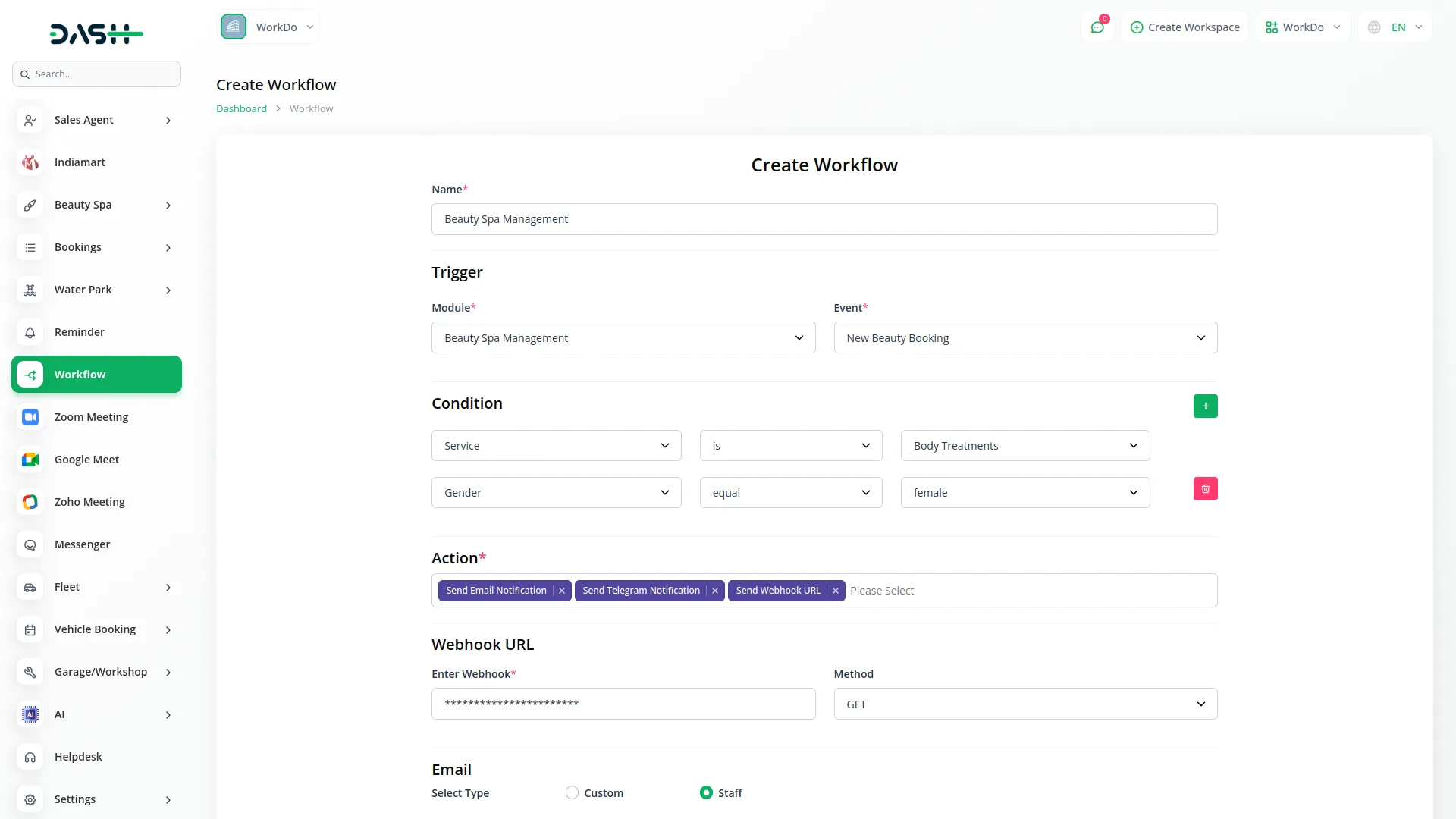Navigate to Dashboard via the breadcrumb link
Viewport: 1456px width, 819px height.
(x=240, y=108)
